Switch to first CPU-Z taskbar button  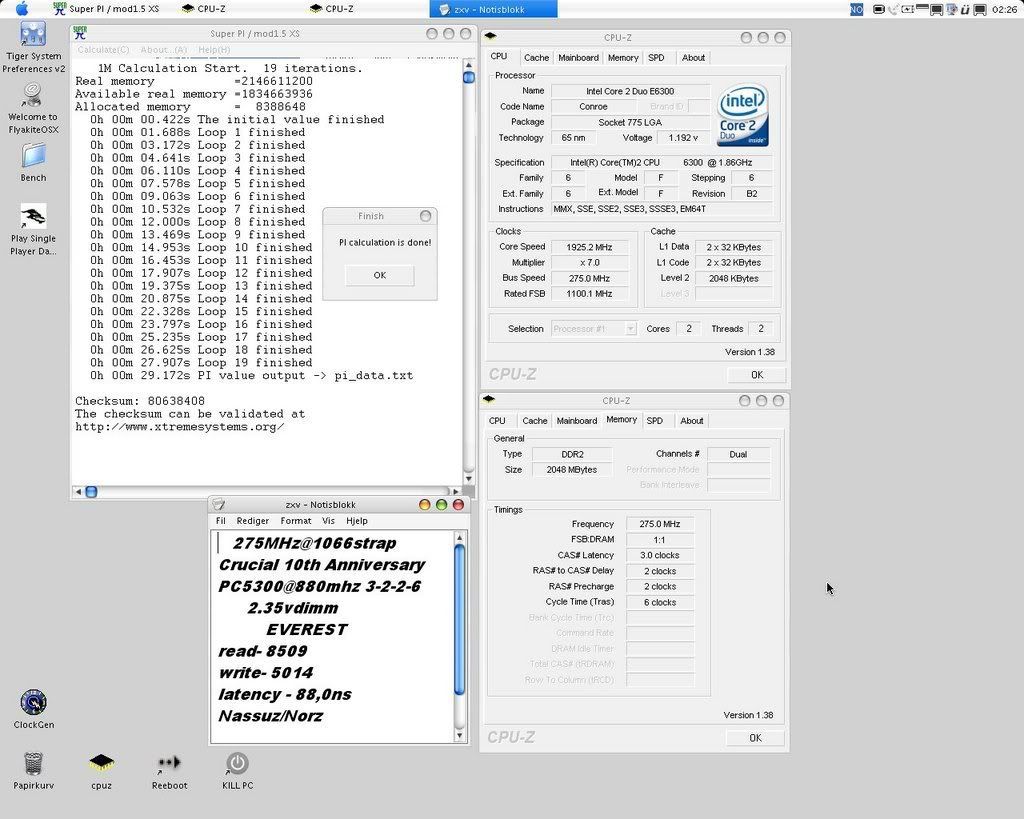204,8
